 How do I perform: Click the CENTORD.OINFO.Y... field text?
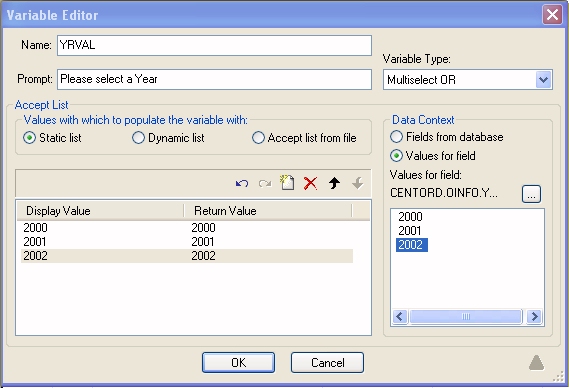[444, 193]
